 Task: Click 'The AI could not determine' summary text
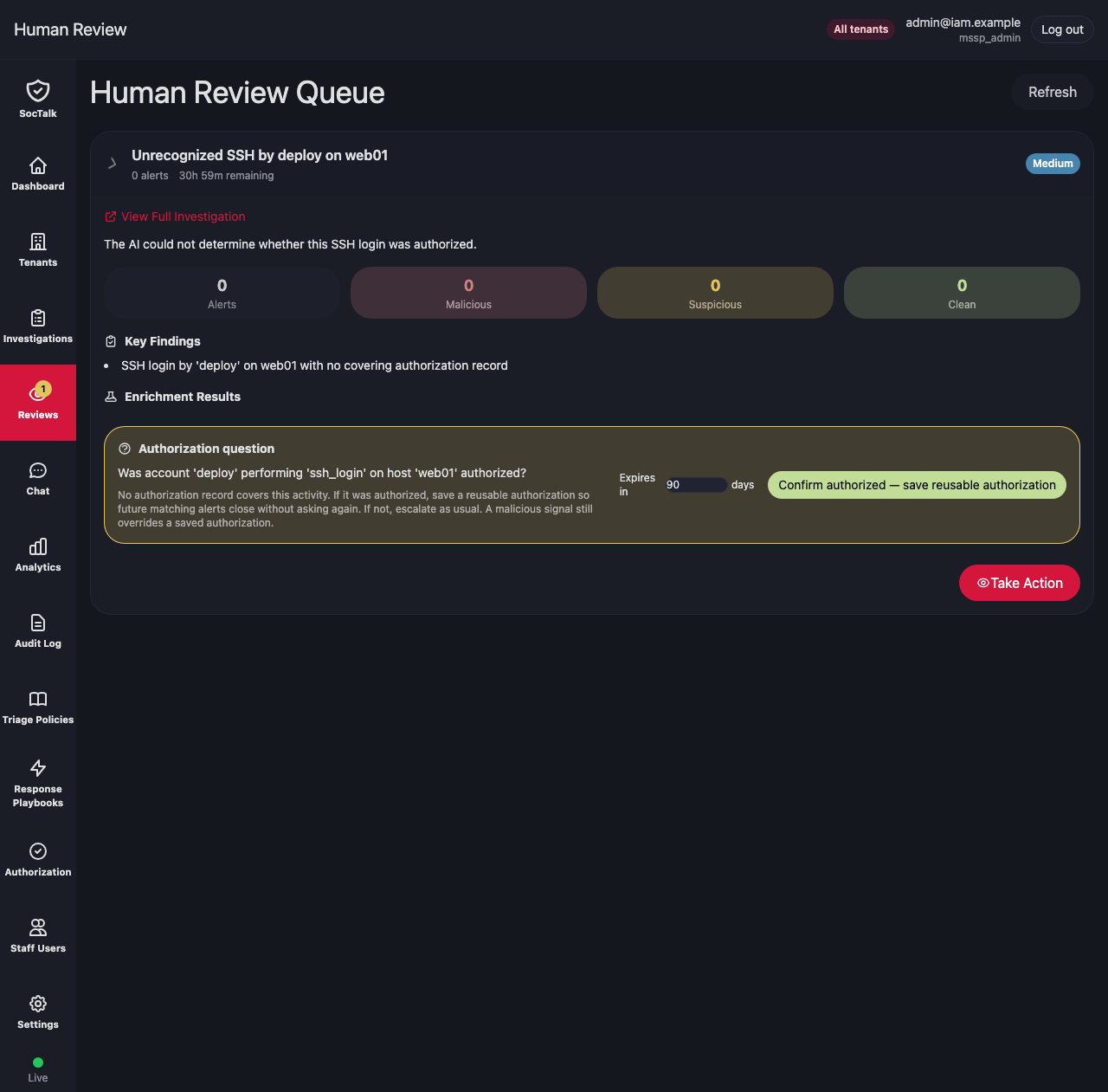tap(290, 244)
